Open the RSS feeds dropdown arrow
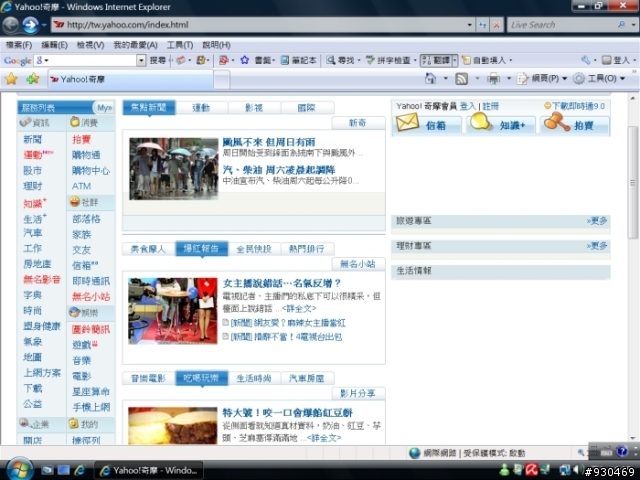 pos(477,78)
